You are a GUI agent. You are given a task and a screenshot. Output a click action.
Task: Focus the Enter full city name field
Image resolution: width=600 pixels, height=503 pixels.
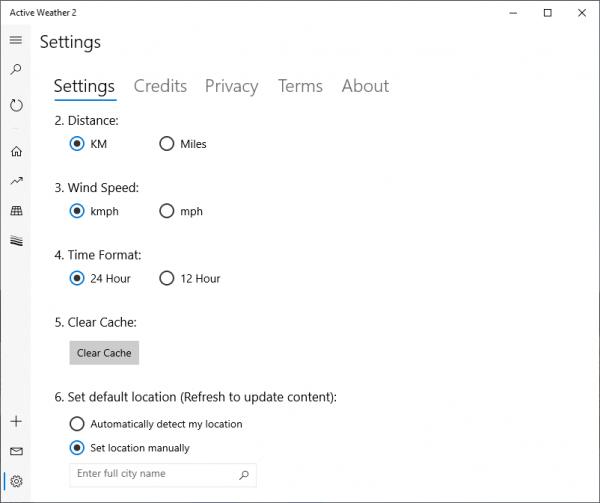163,475
